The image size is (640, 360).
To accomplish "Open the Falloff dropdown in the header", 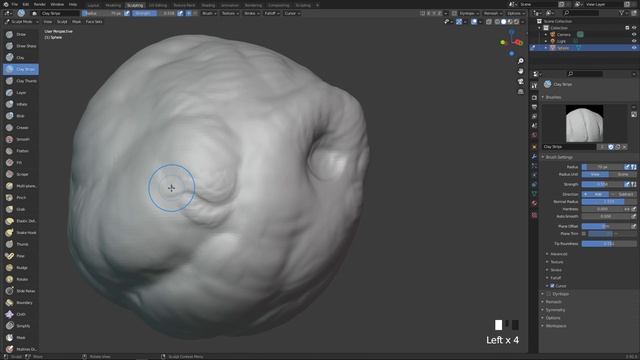I will pyautogui.click(x=271, y=13).
